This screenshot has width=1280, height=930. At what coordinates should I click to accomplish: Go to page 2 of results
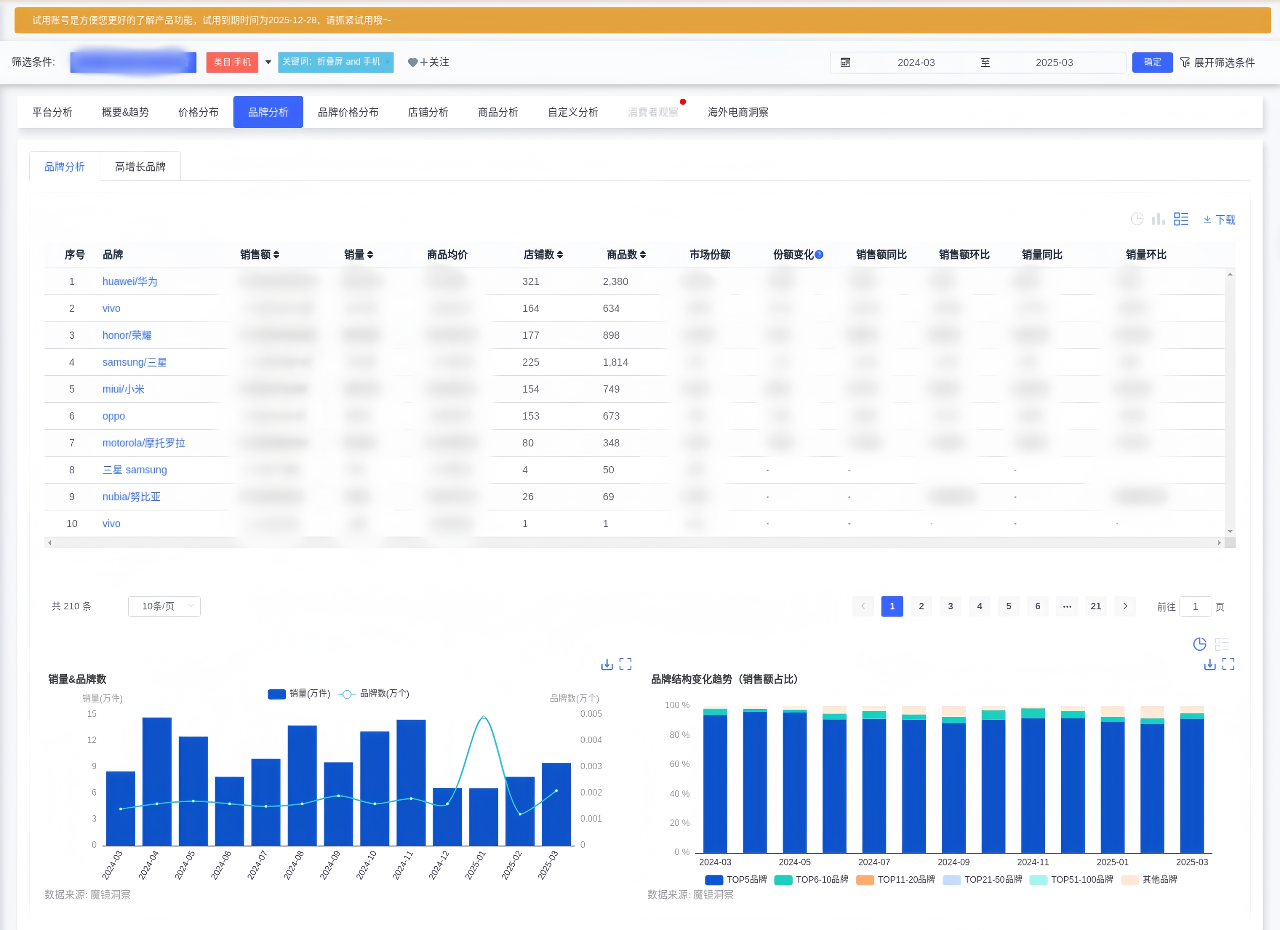tap(921, 606)
